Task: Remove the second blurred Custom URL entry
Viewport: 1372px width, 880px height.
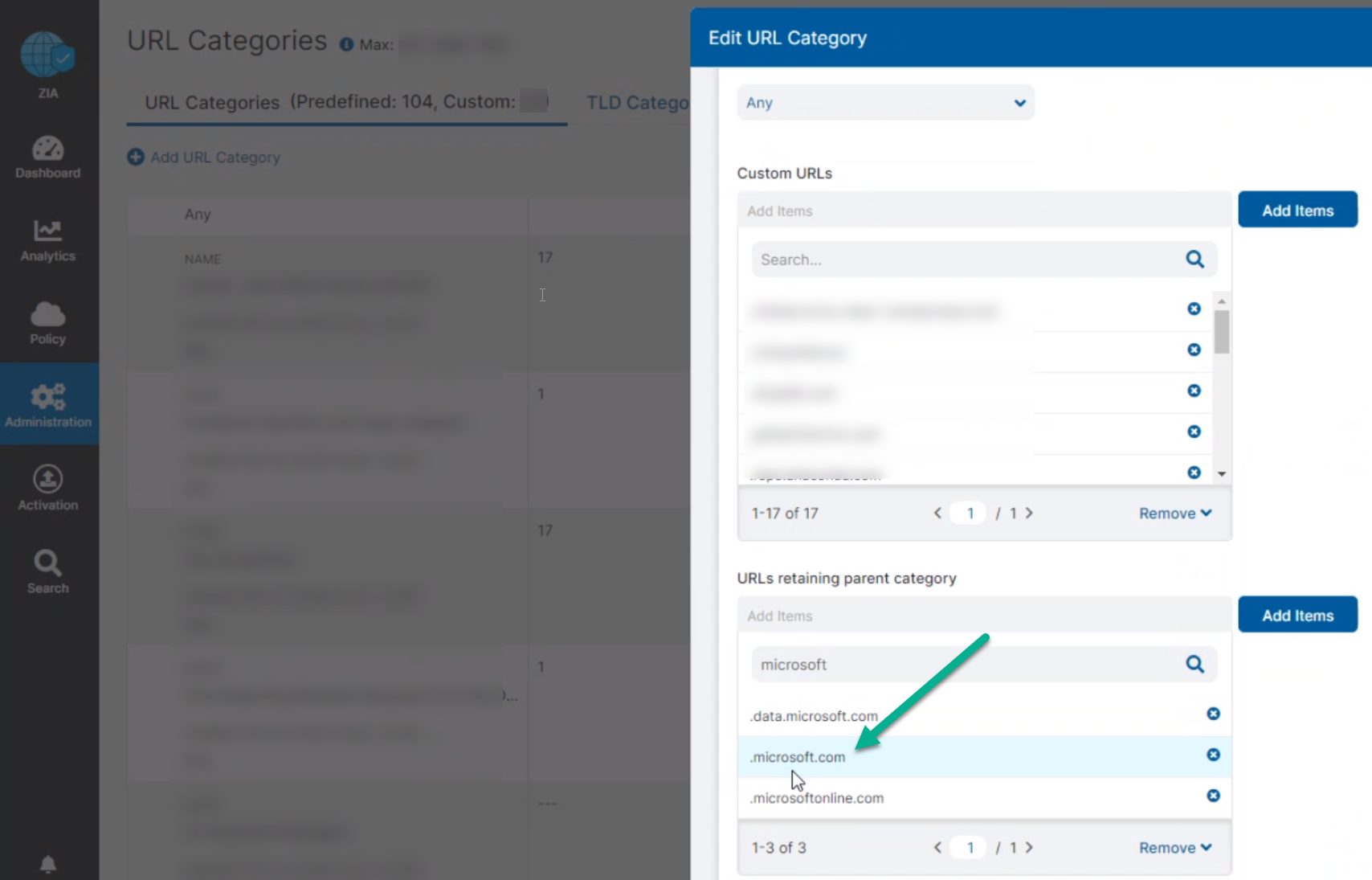Action: coord(1194,350)
